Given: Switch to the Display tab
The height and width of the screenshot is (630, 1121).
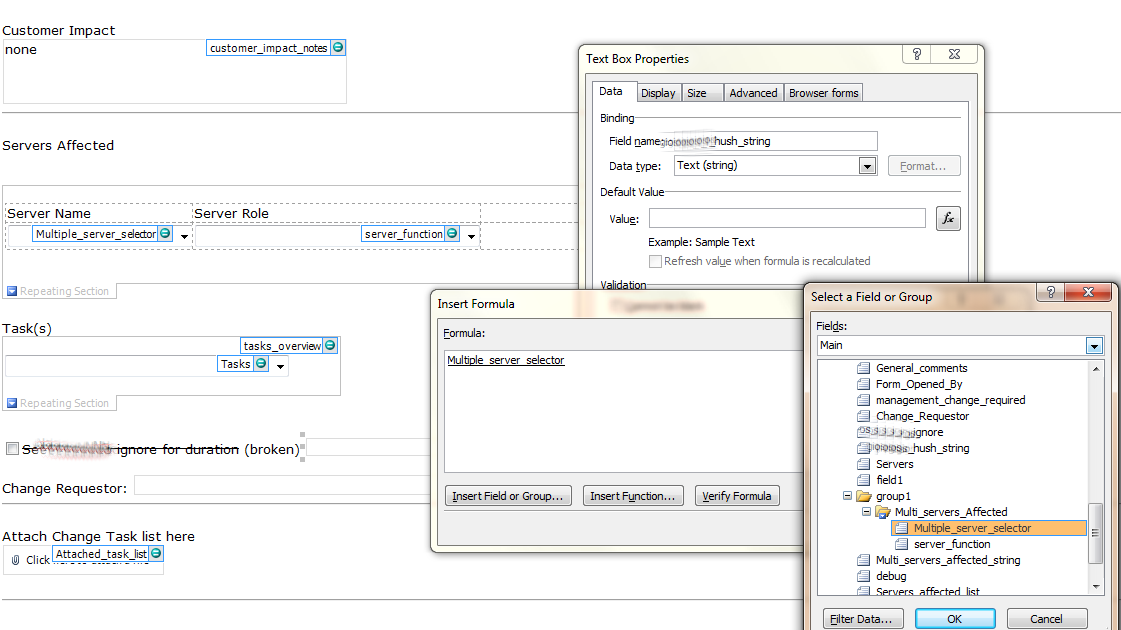Looking at the screenshot, I should click(658, 91).
